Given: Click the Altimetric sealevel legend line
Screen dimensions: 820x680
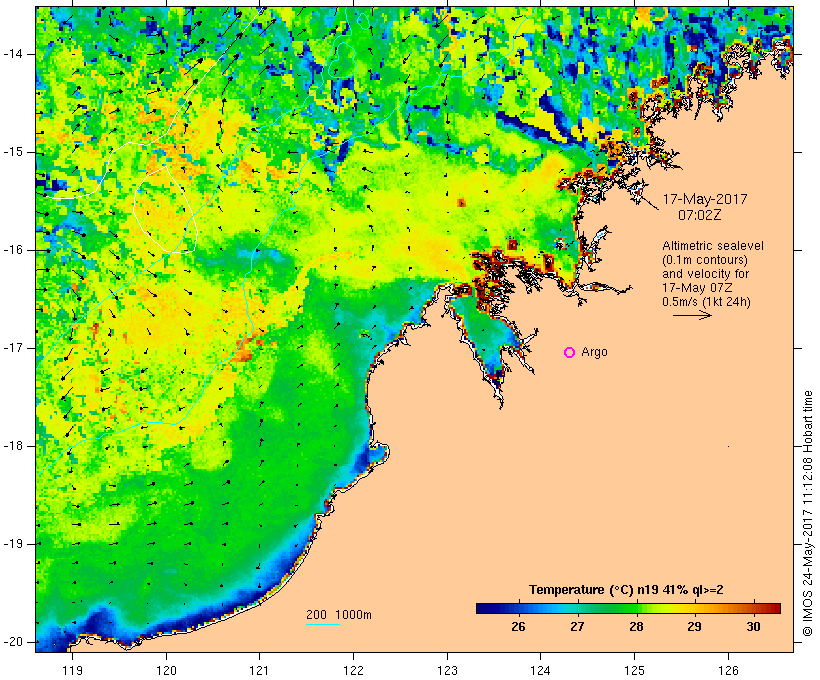Looking at the screenshot, I should [x=713, y=246].
